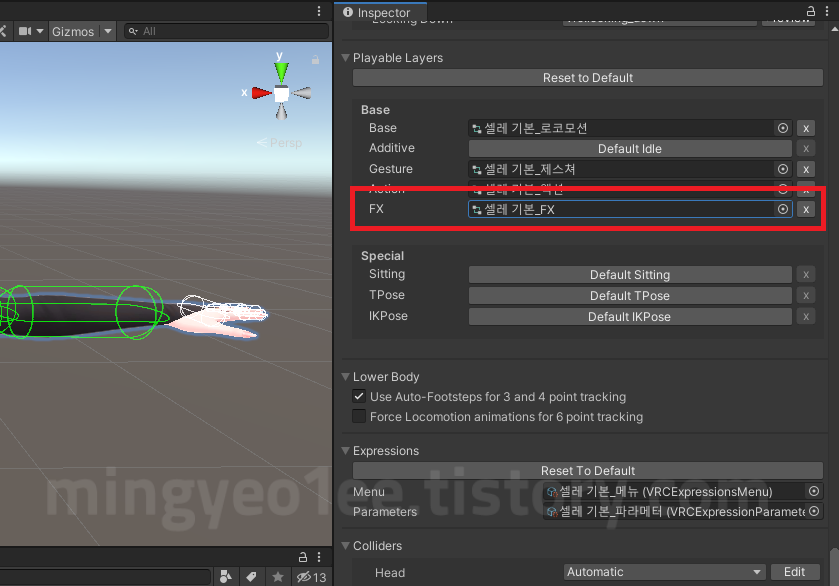Screen dimensions: 839x586
Task: Open the scene camera settings icon
Action: click(25, 31)
